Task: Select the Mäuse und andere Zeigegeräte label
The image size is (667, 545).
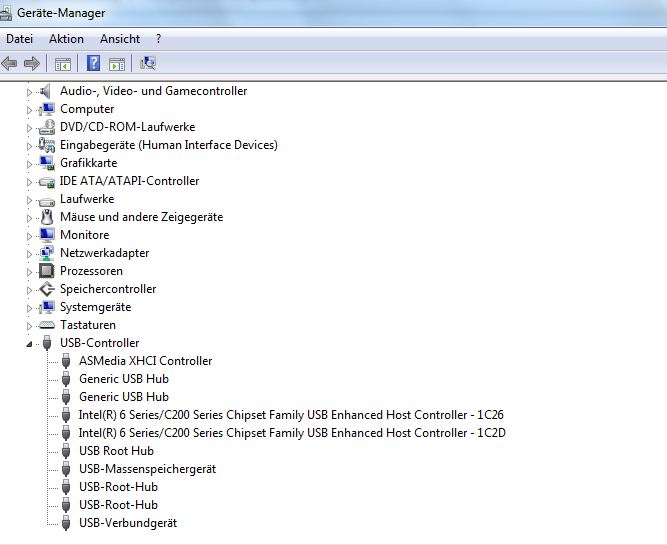Action: coord(142,217)
